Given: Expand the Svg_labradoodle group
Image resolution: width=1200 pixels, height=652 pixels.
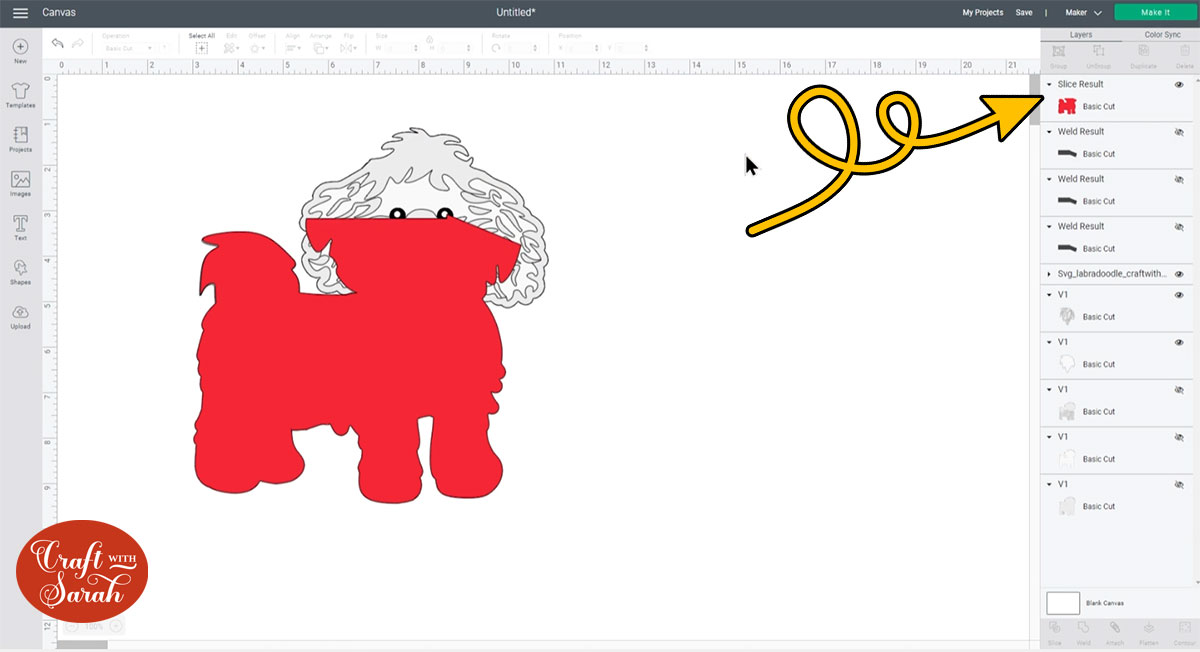Looking at the screenshot, I should [x=1049, y=274].
